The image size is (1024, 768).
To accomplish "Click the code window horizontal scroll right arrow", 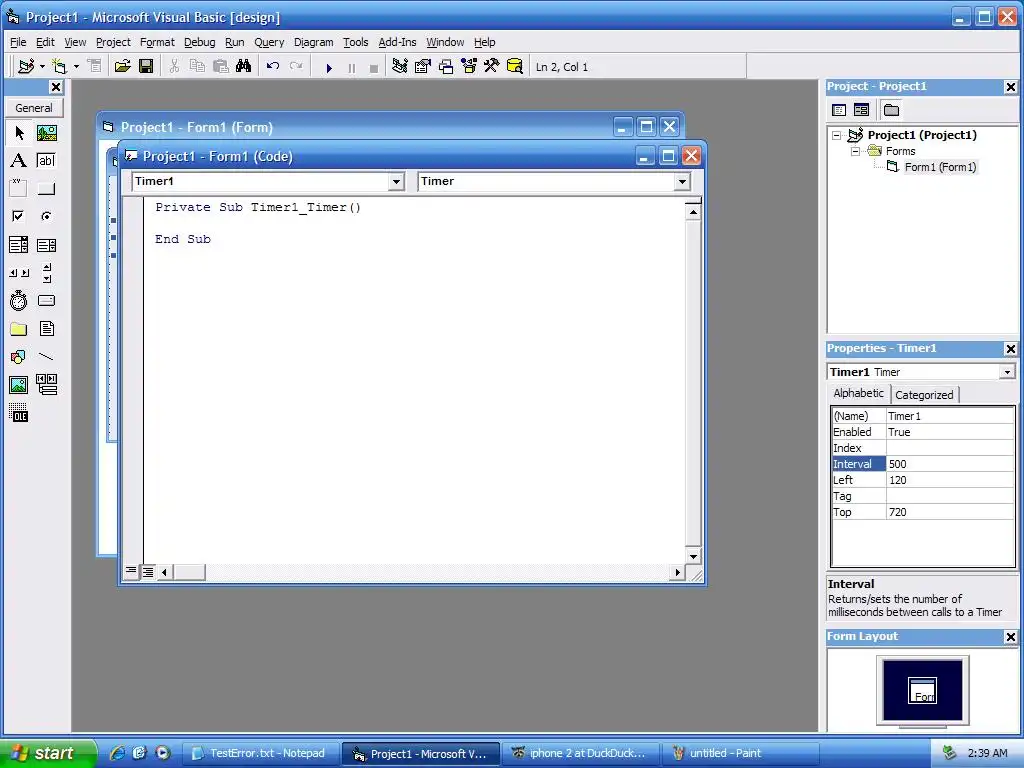I will click(x=677, y=572).
